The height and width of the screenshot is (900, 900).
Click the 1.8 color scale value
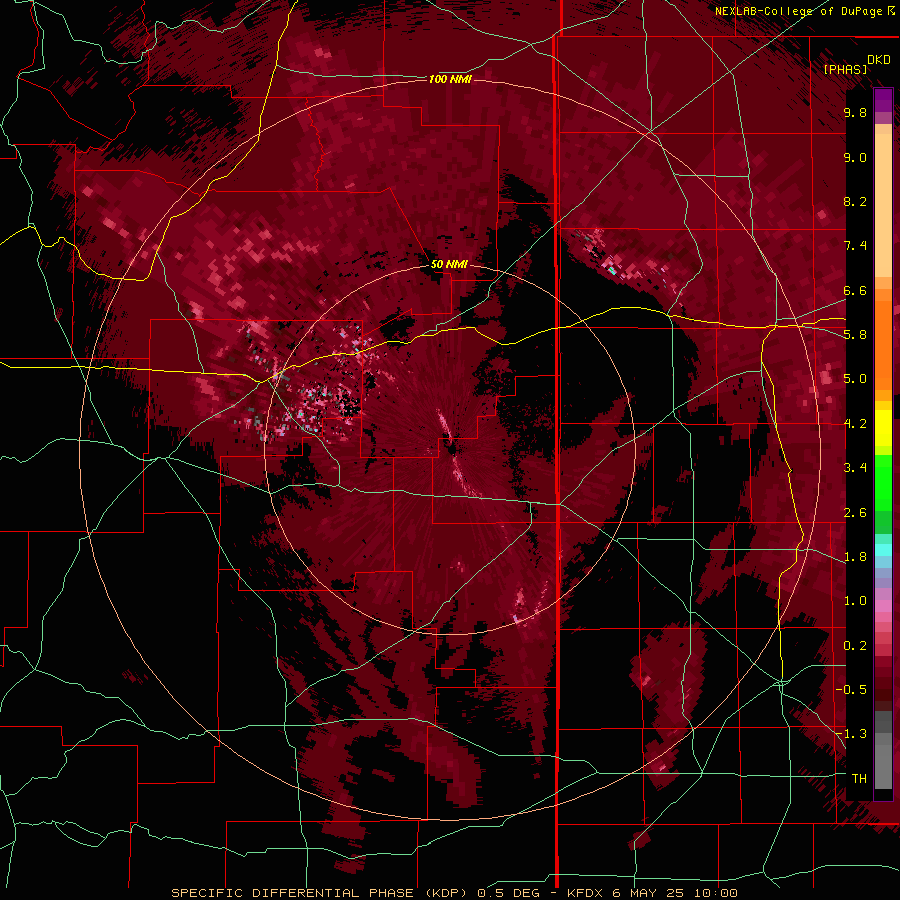(x=855, y=557)
